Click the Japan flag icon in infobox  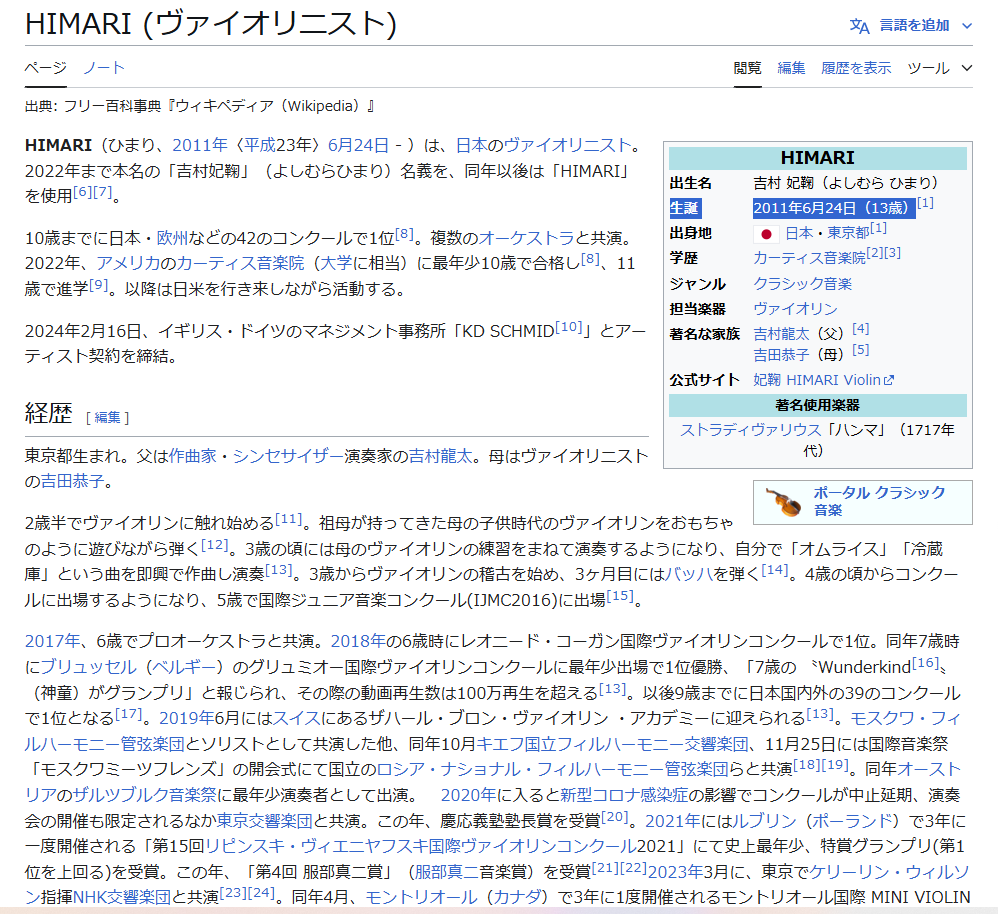(x=766, y=234)
